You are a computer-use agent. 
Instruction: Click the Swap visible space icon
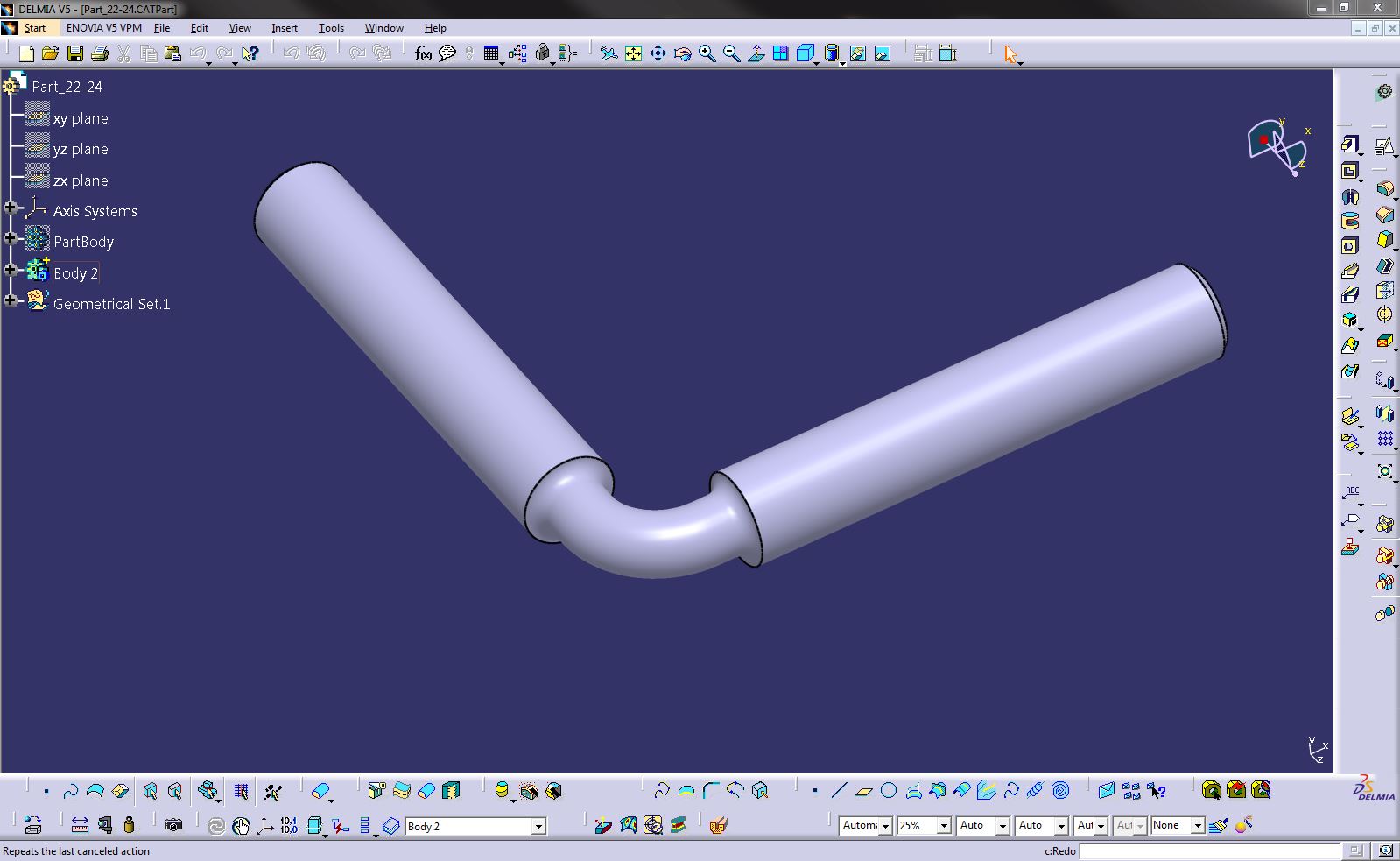[x=883, y=54]
